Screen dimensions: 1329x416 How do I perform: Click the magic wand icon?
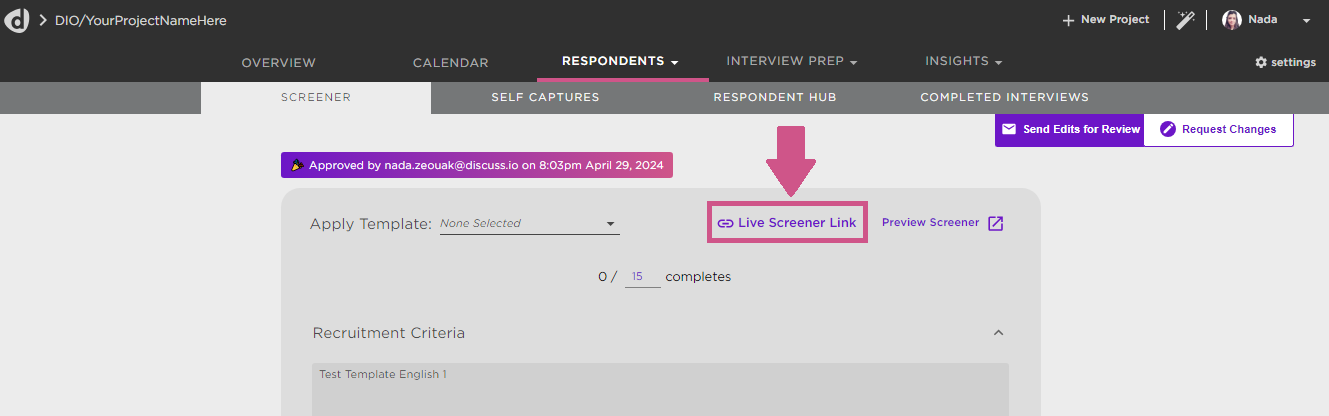[1186, 20]
